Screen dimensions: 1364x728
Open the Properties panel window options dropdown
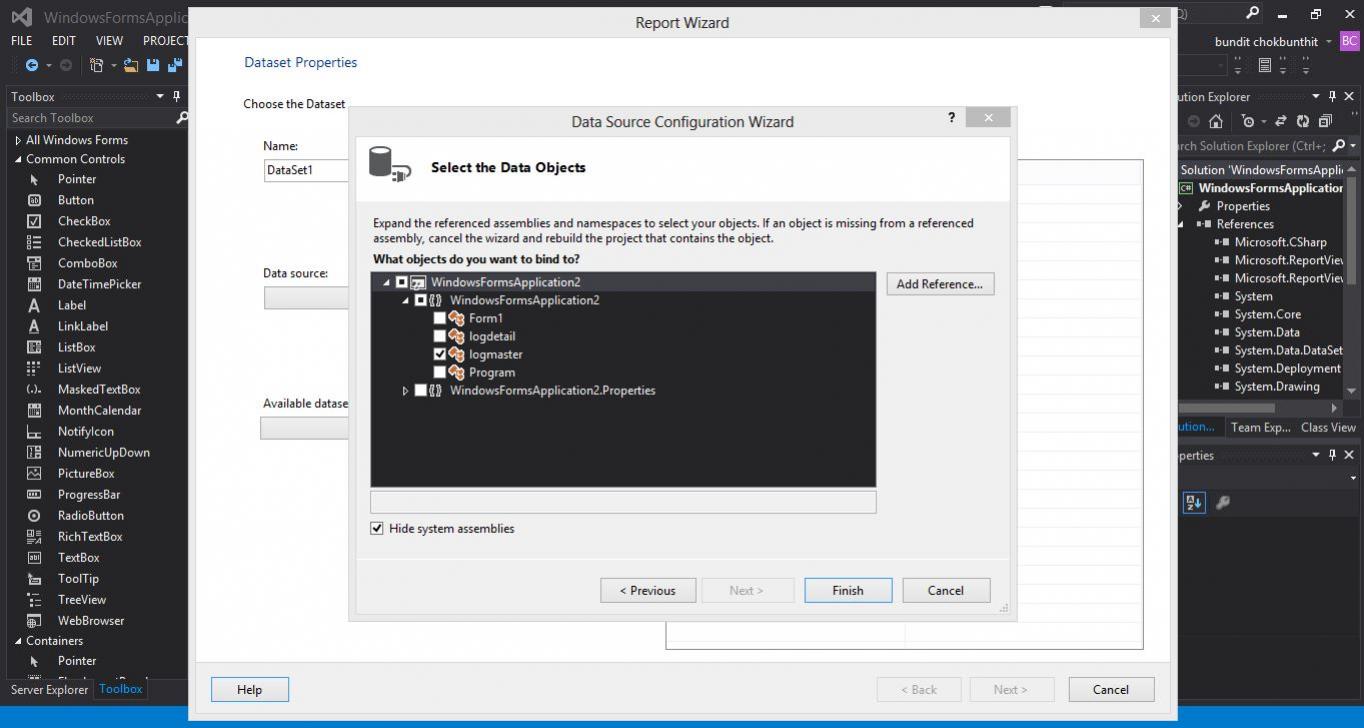1316,455
